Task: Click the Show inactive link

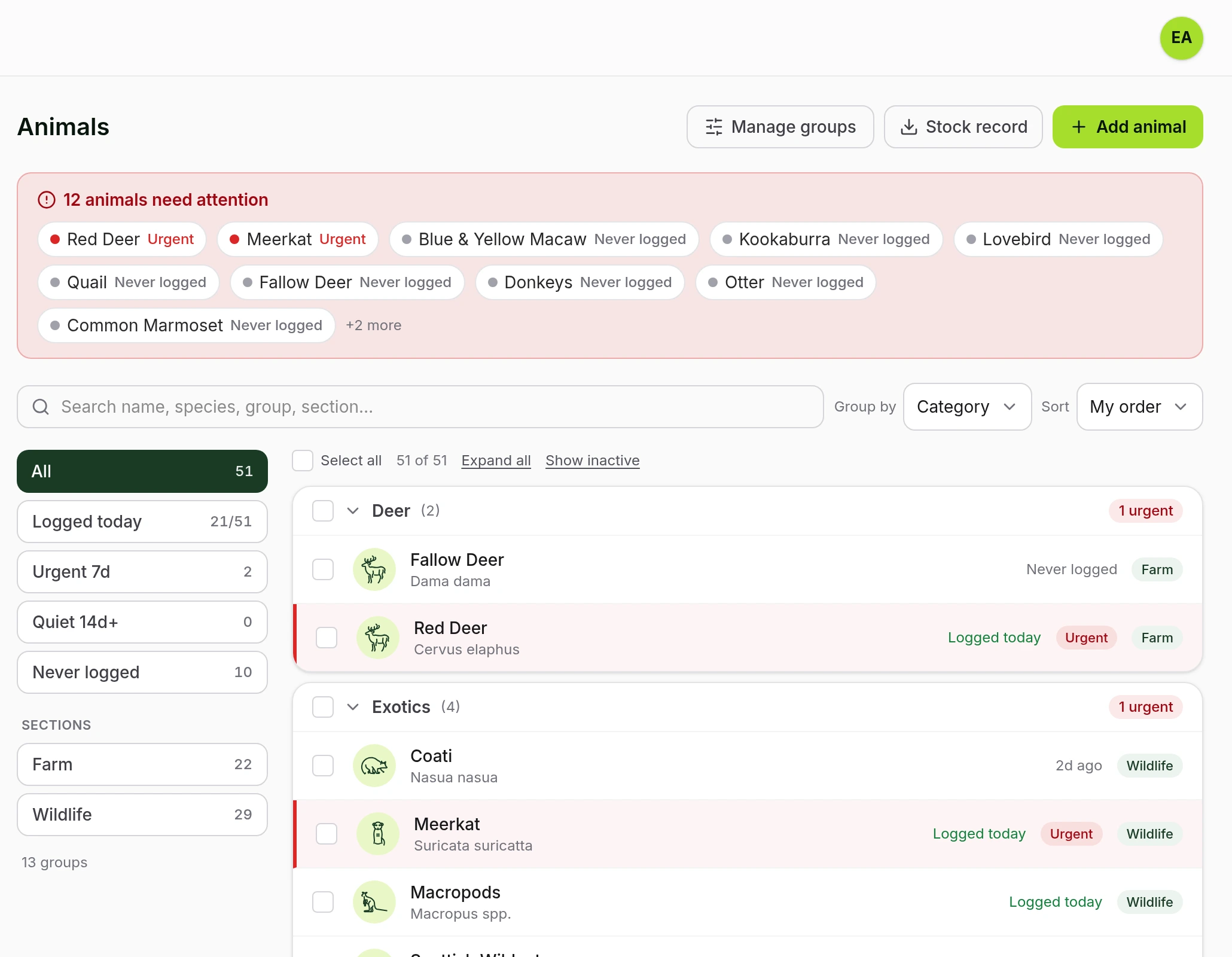Action: point(592,461)
